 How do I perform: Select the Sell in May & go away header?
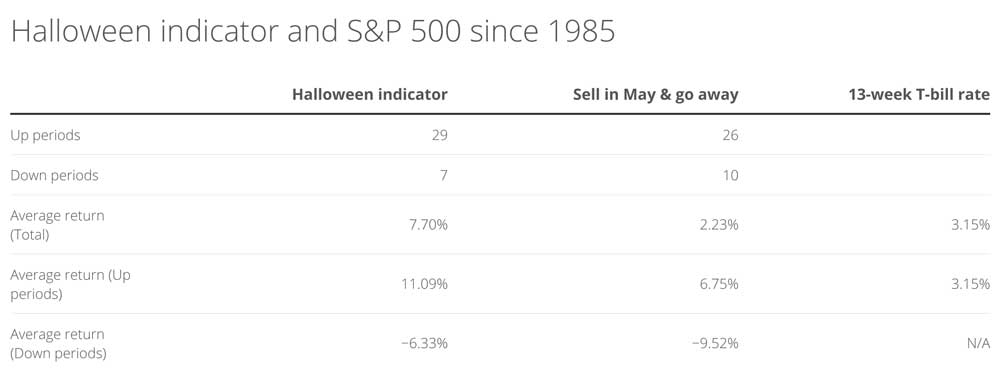coord(655,95)
